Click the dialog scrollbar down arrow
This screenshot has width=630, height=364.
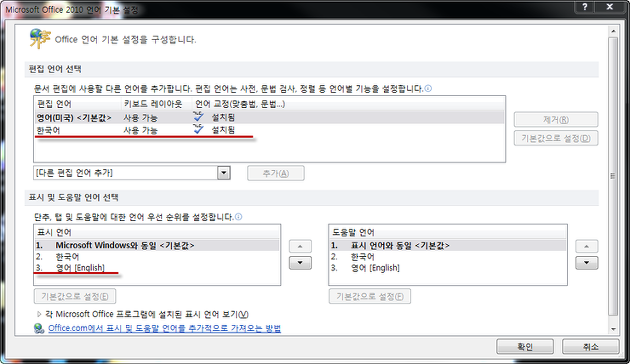click(613, 329)
